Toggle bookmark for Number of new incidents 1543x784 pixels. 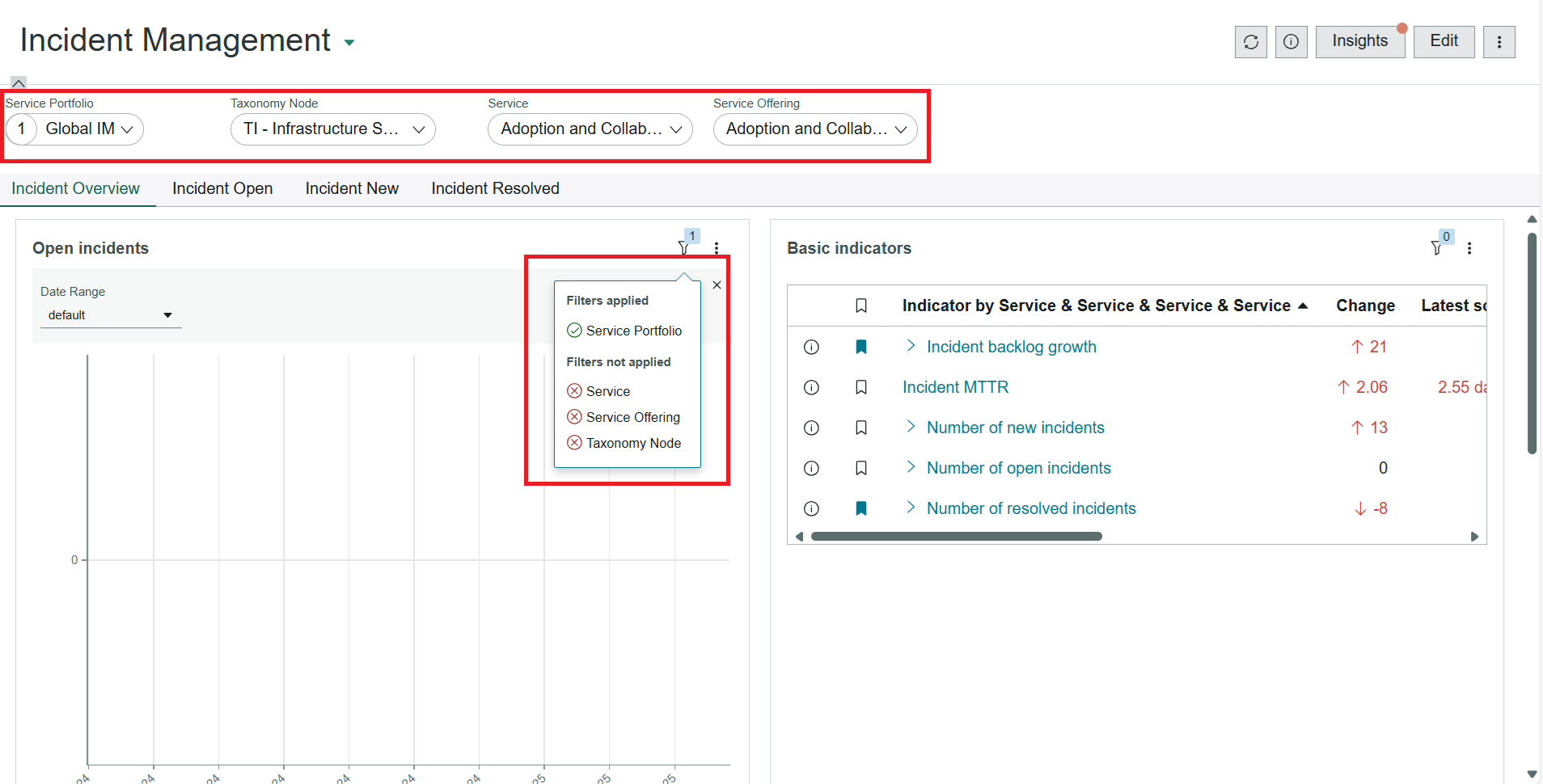[861, 428]
